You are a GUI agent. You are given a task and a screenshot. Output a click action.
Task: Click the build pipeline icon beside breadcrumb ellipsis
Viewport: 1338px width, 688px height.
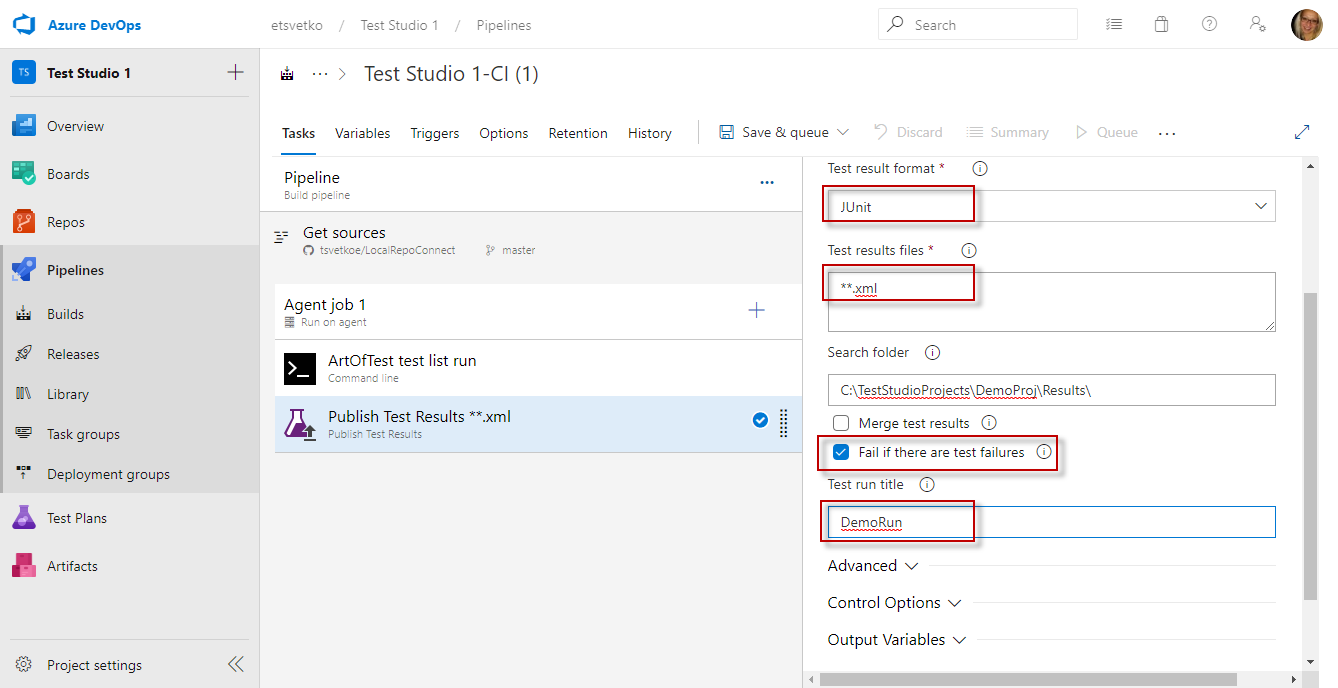(x=288, y=74)
